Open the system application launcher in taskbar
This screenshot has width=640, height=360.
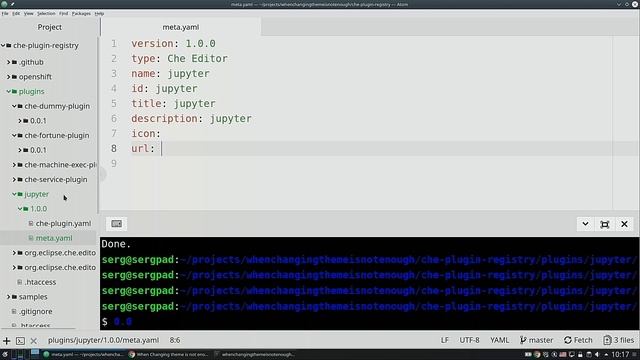coord(5,354)
